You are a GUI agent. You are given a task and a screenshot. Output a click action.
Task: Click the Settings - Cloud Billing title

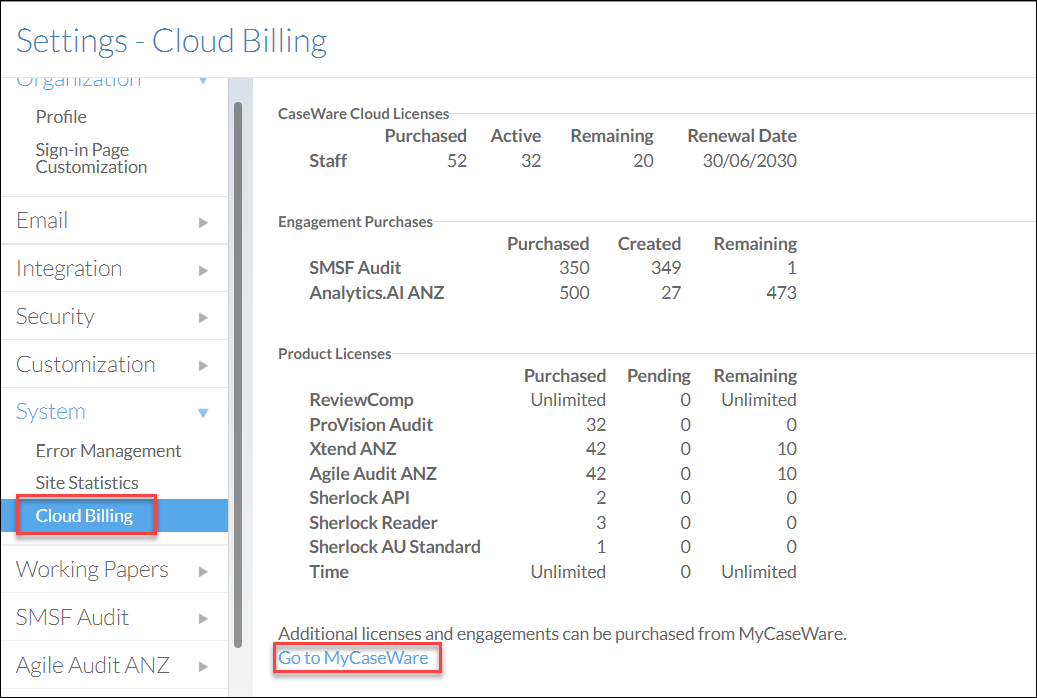click(x=171, y=41)
